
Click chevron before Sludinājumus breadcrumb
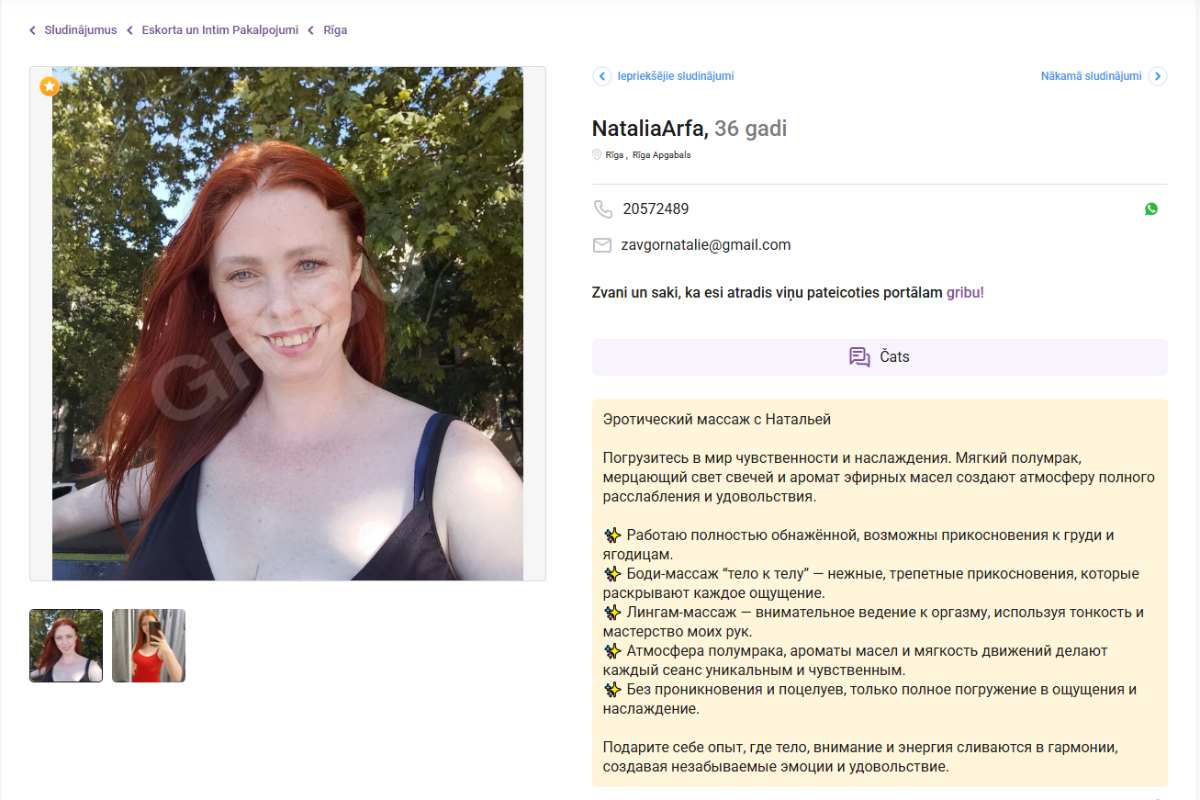(33, 30)
